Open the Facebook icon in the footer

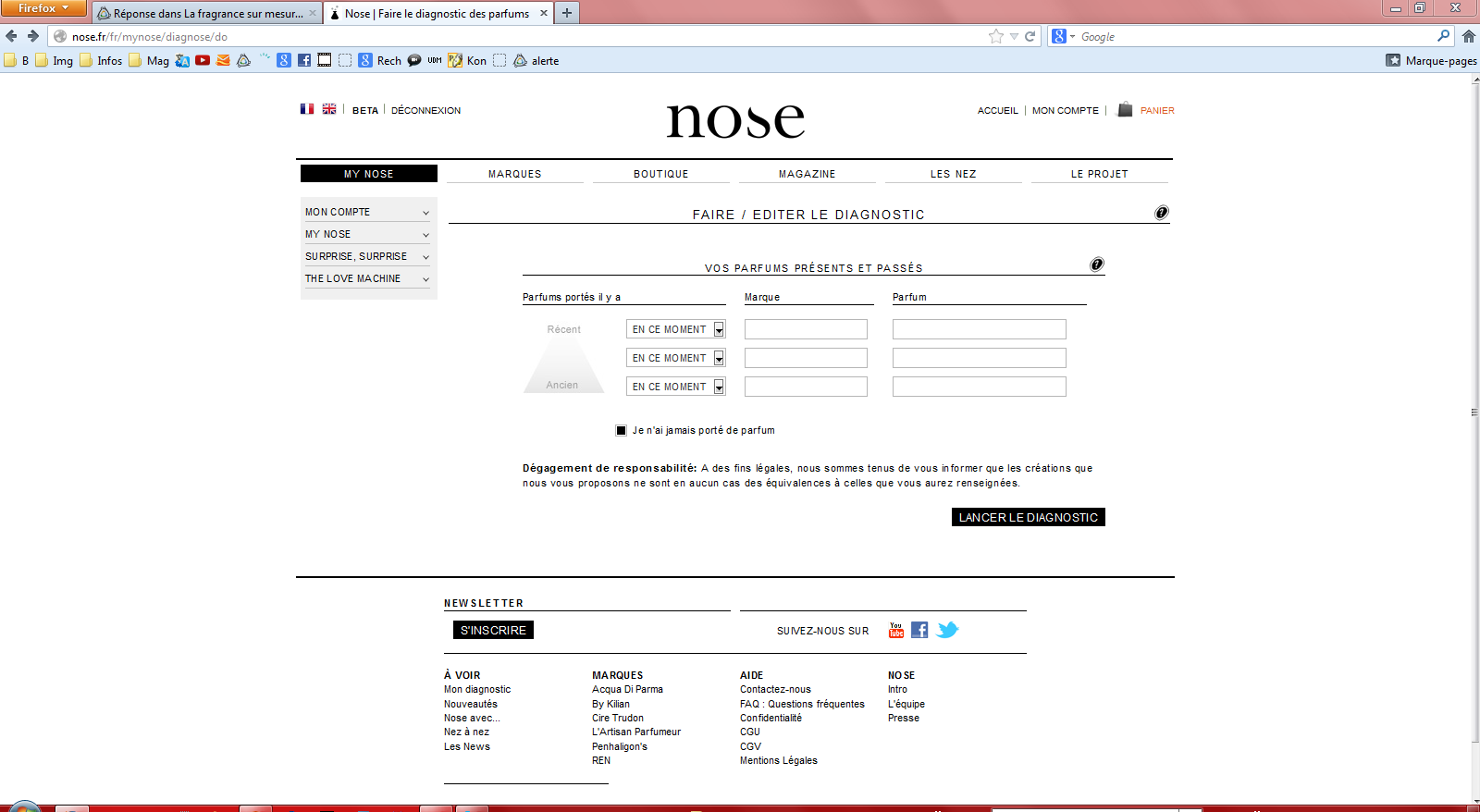[x=919, y=630]
